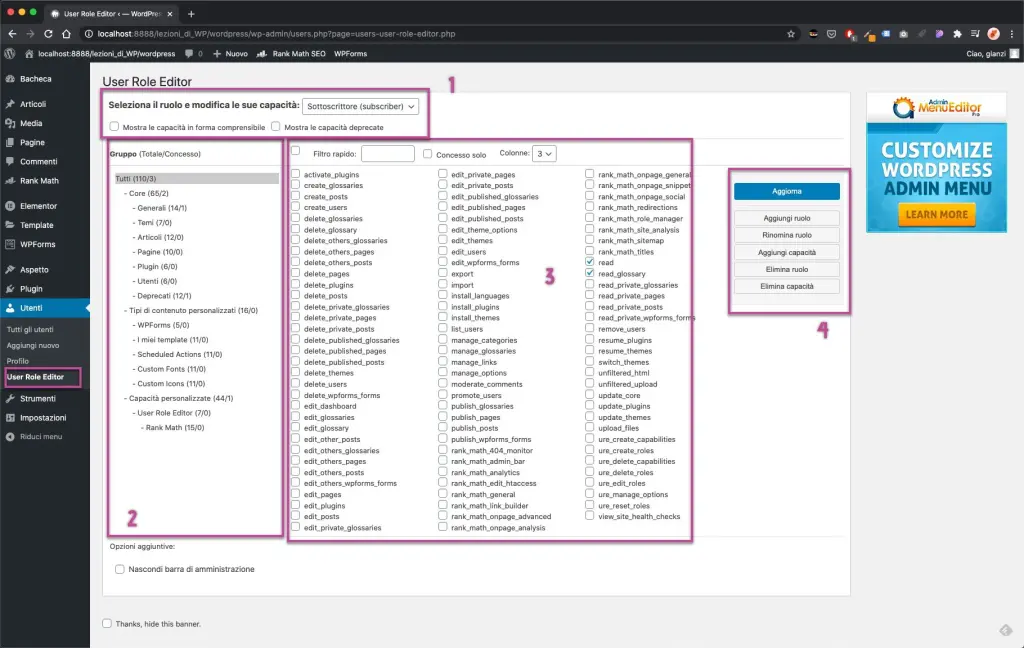Screen dimensions: 1024x648
Task: Select Tipi di contenuto personalizzati group
Action: pos(191,310)
